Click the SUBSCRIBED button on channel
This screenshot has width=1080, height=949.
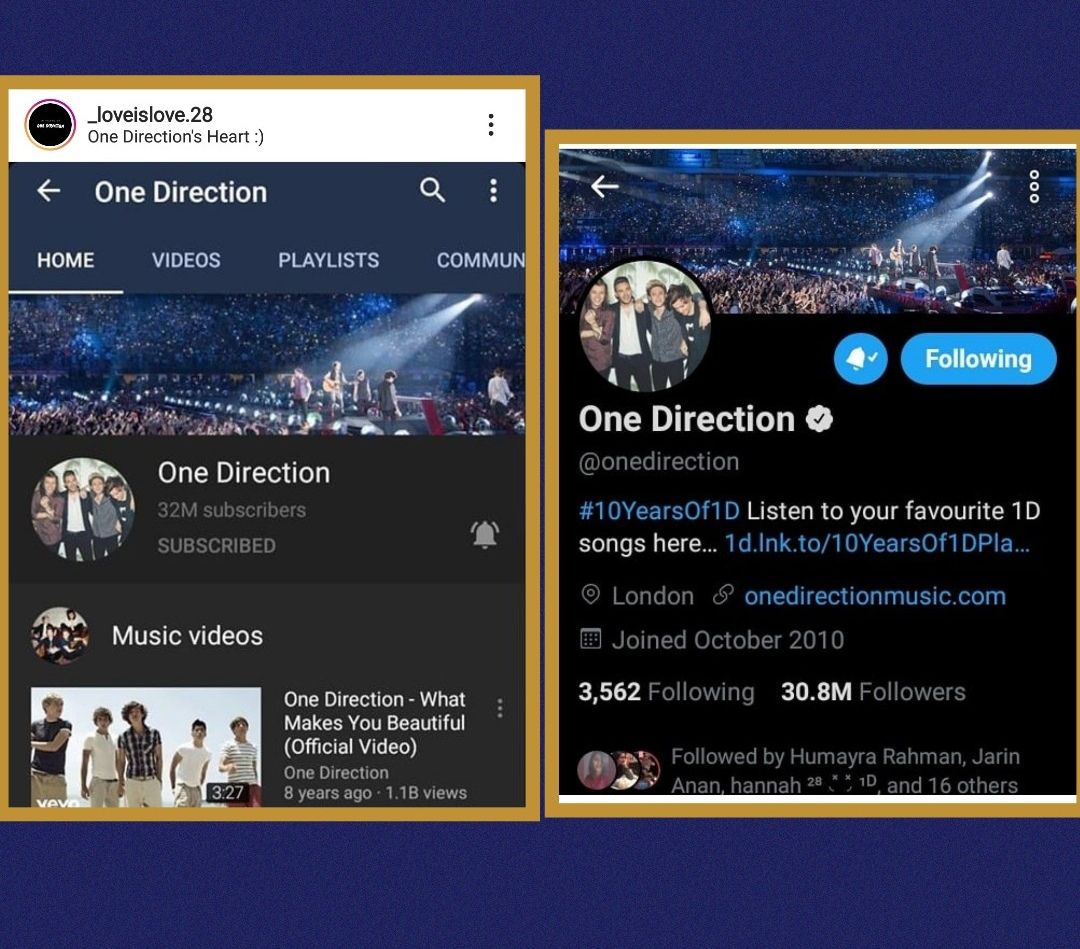click(216, 545)
